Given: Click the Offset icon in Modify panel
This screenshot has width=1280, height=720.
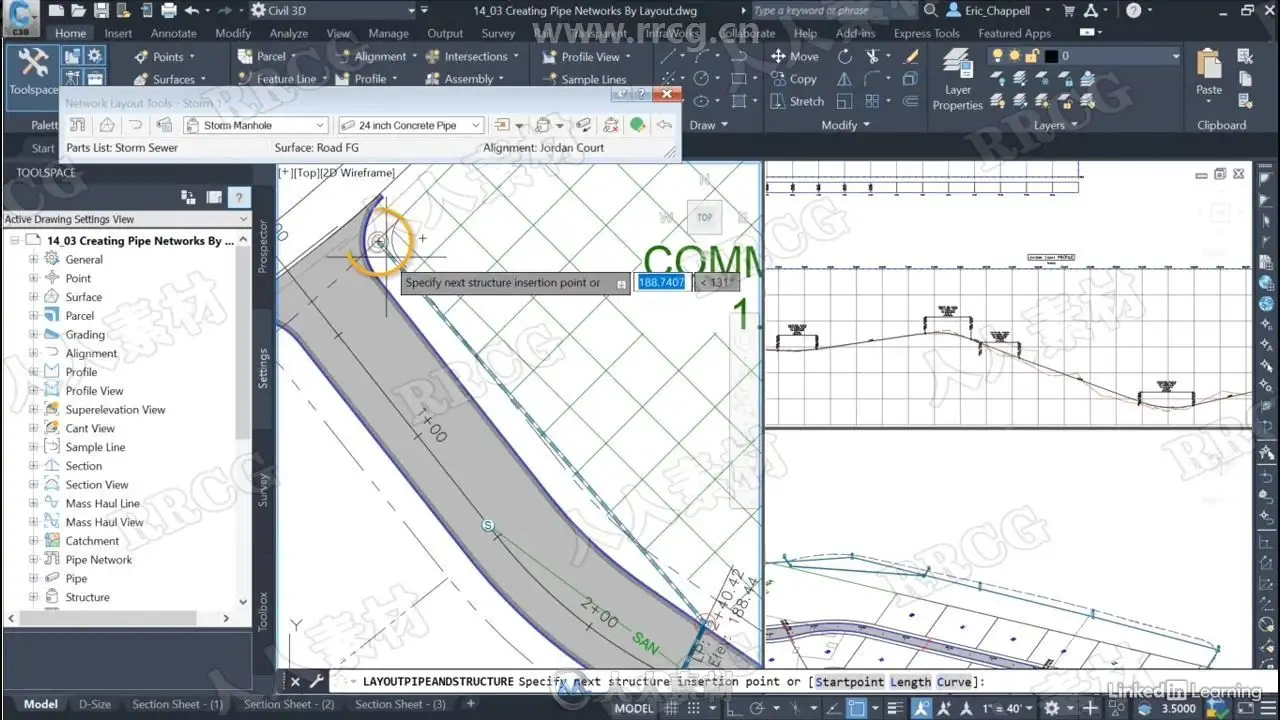Looking at the screenshot, I should click(x=910, y=101).
